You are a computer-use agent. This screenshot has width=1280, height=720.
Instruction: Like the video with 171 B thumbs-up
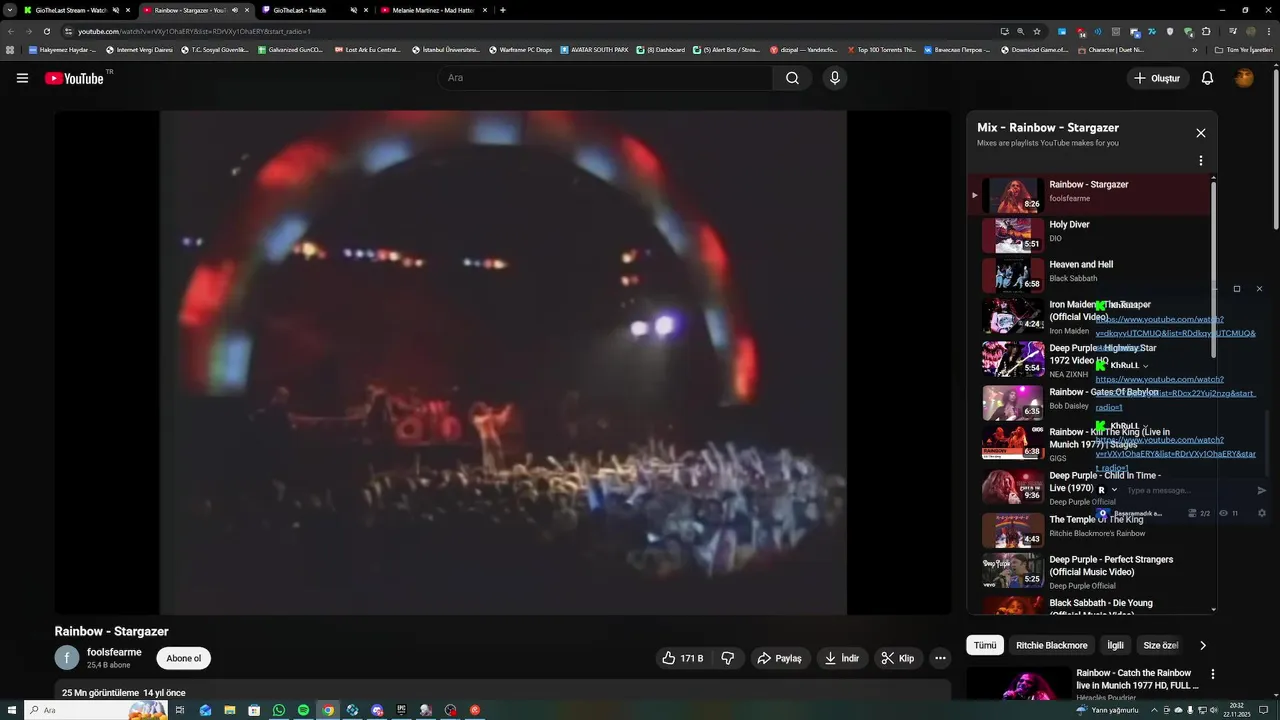pyautogui.click(x=682, y=658)
